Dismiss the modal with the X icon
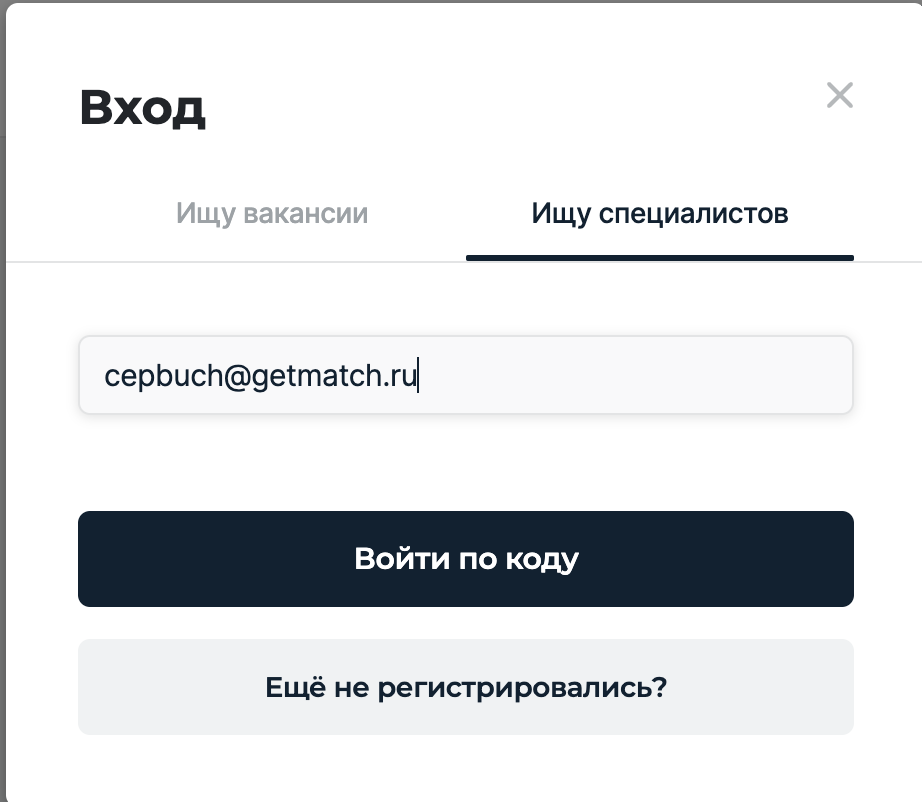 840,96
